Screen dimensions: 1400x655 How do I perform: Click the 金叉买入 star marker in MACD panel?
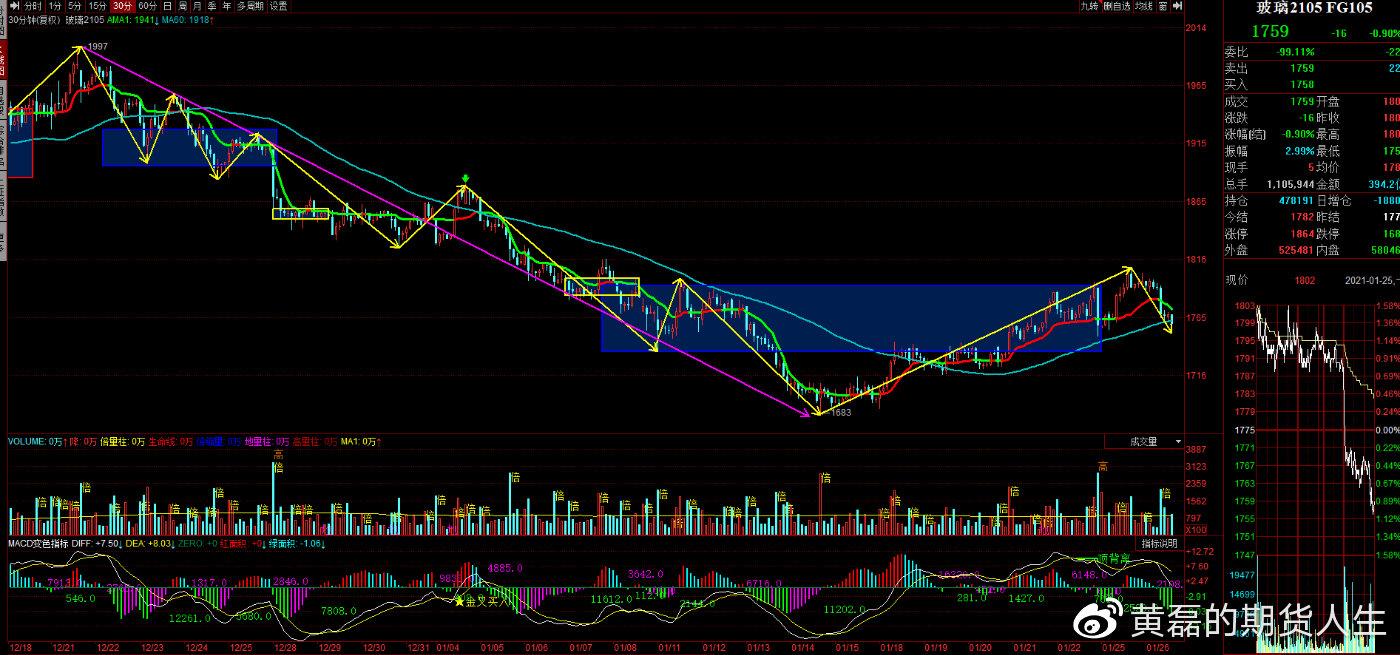coord(460,600)
